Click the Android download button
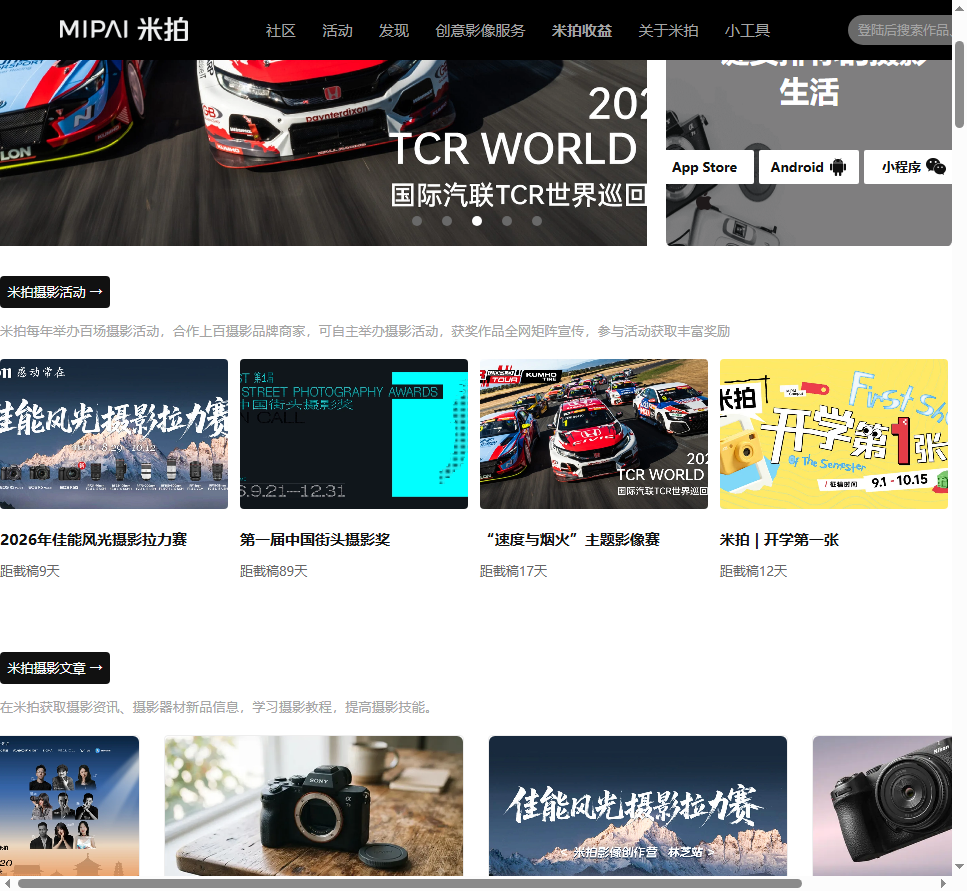967x891 pixels. coord(809,167)
